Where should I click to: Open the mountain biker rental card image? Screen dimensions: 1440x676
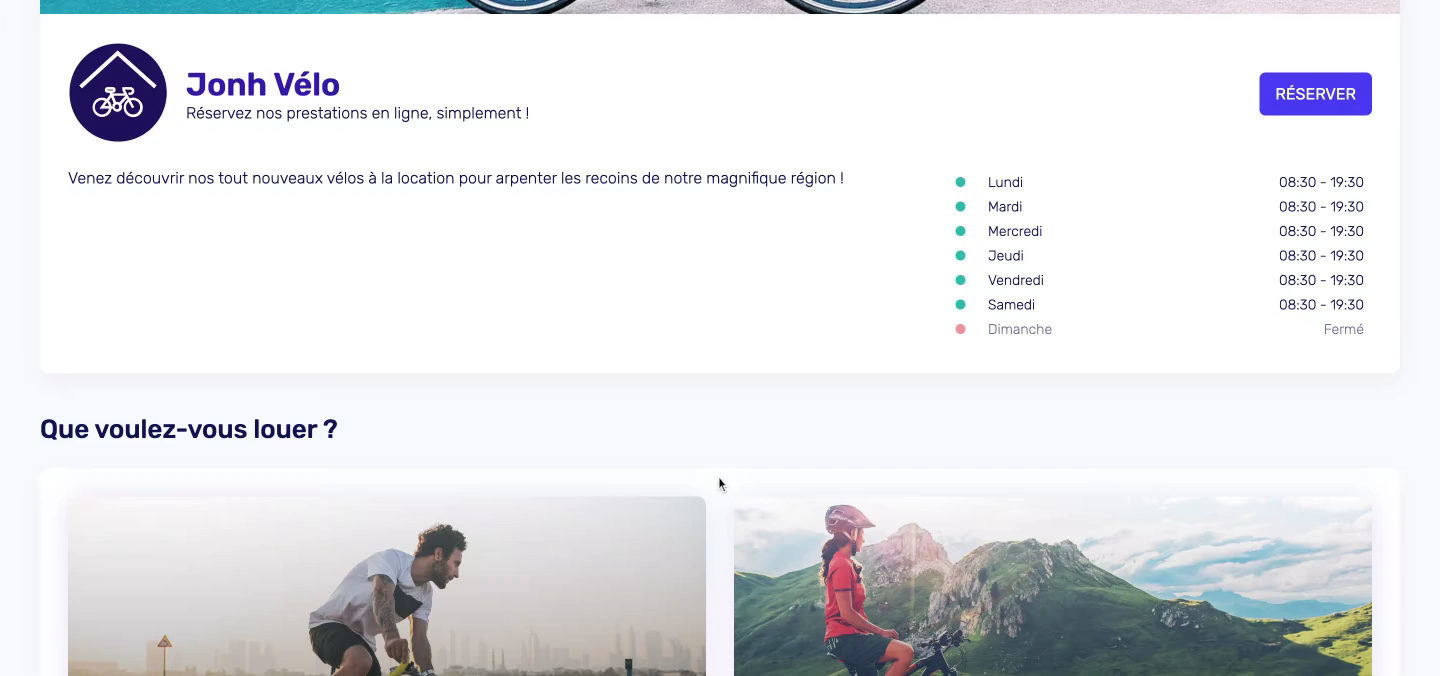point(1053,586)
